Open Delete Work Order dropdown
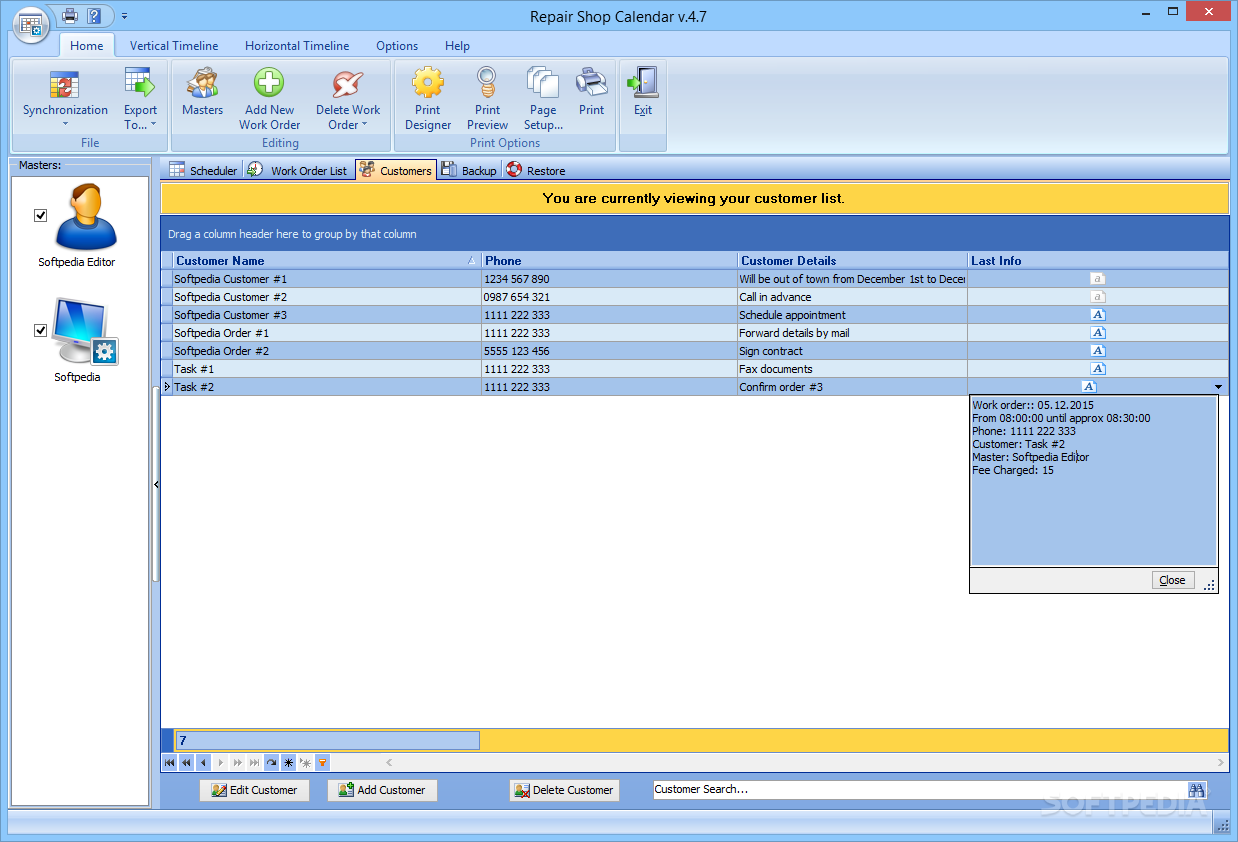The image size is (1238, 842). coord(348,98)
